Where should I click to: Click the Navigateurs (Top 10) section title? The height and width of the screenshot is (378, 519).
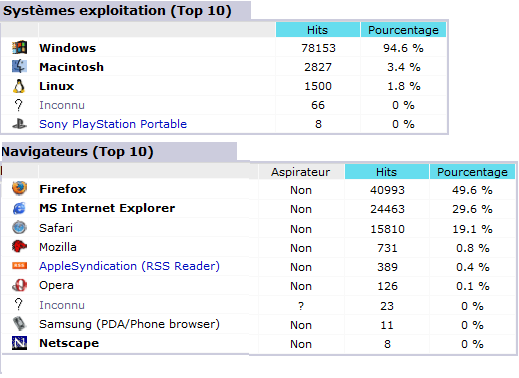point(77,152)
